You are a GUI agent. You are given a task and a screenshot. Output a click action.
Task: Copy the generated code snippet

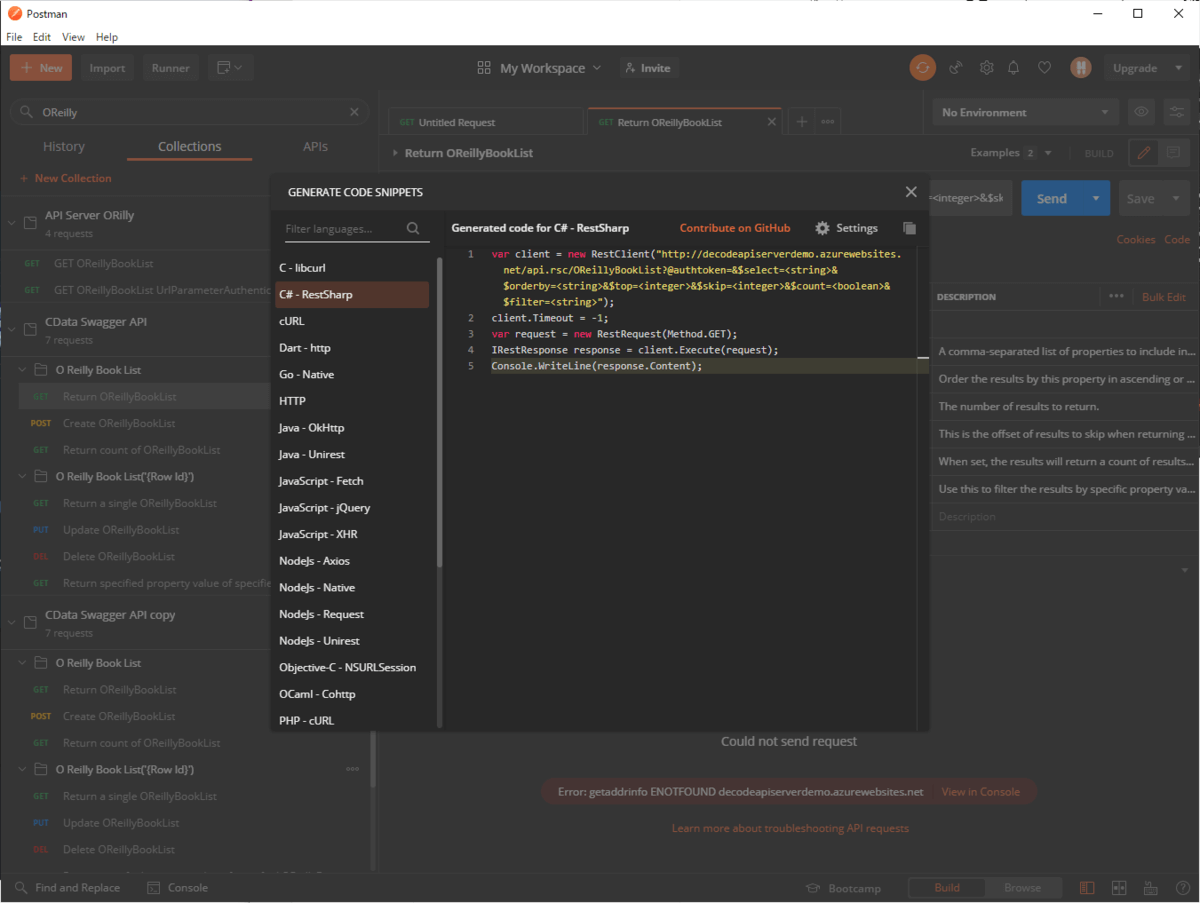point(909,228)
